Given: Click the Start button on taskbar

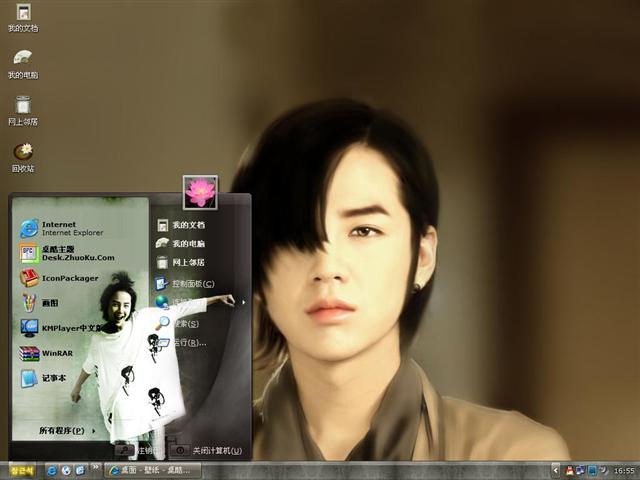Looking at the screenshot, I should pyautogui.click(x=22, y=471).
